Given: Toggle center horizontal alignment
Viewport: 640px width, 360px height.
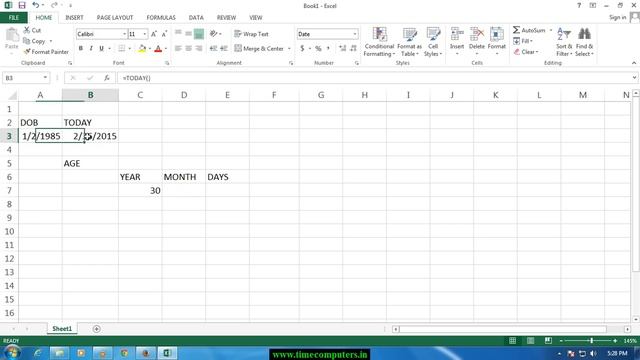Looking at the screenshot, I should (188, 48).
